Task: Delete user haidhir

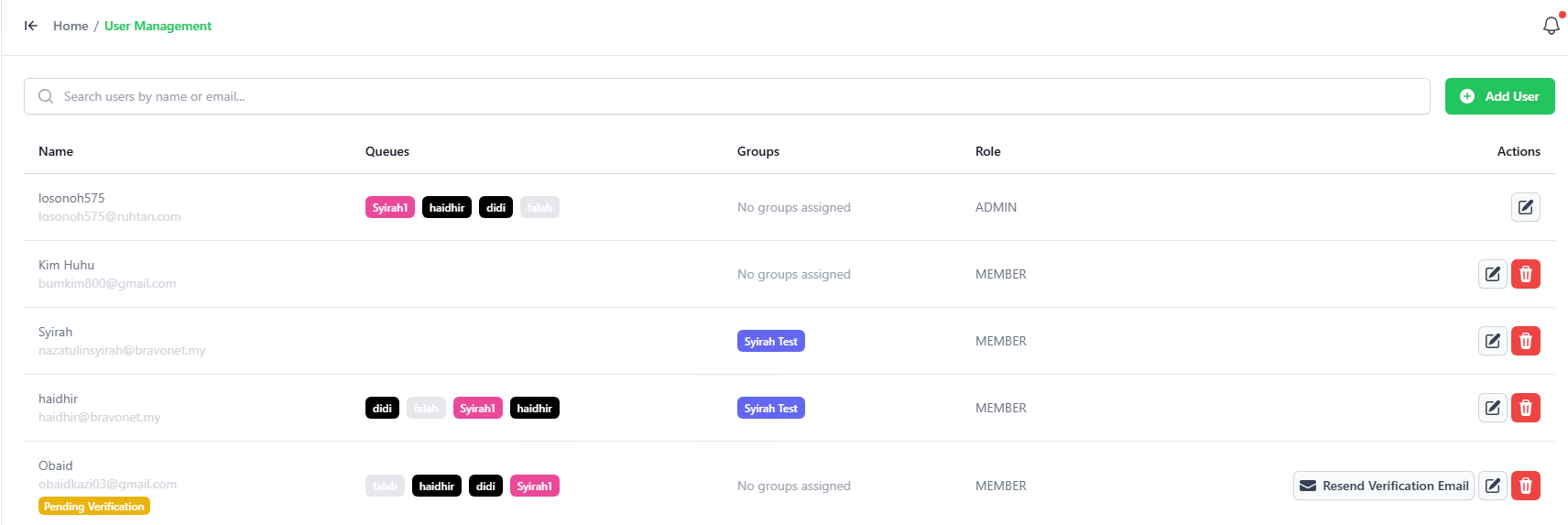Action: coord(1526,408)
